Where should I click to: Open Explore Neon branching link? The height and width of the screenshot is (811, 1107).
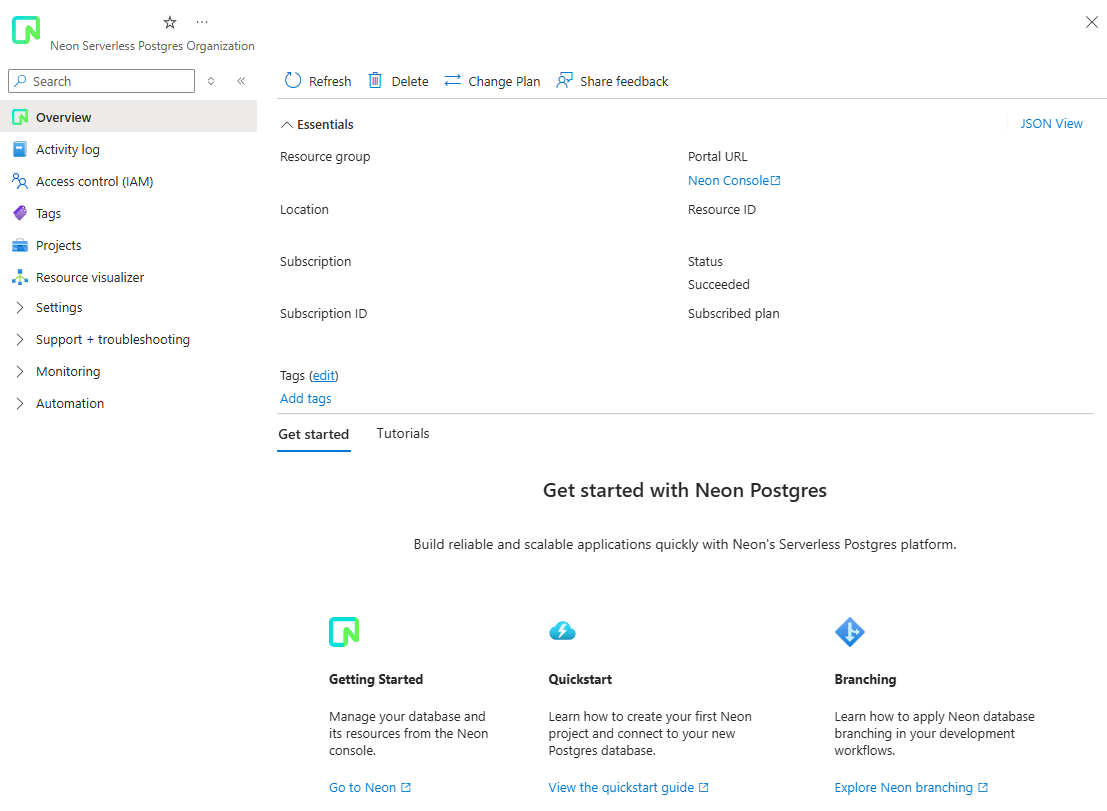[903, 787]
